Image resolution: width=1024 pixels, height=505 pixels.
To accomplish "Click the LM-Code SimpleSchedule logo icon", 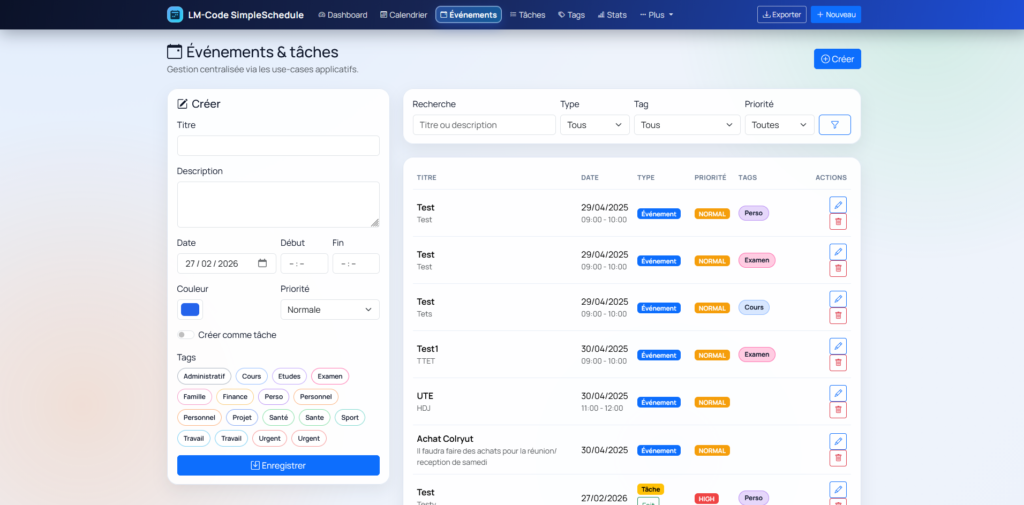I will click(x=175, y=15).
